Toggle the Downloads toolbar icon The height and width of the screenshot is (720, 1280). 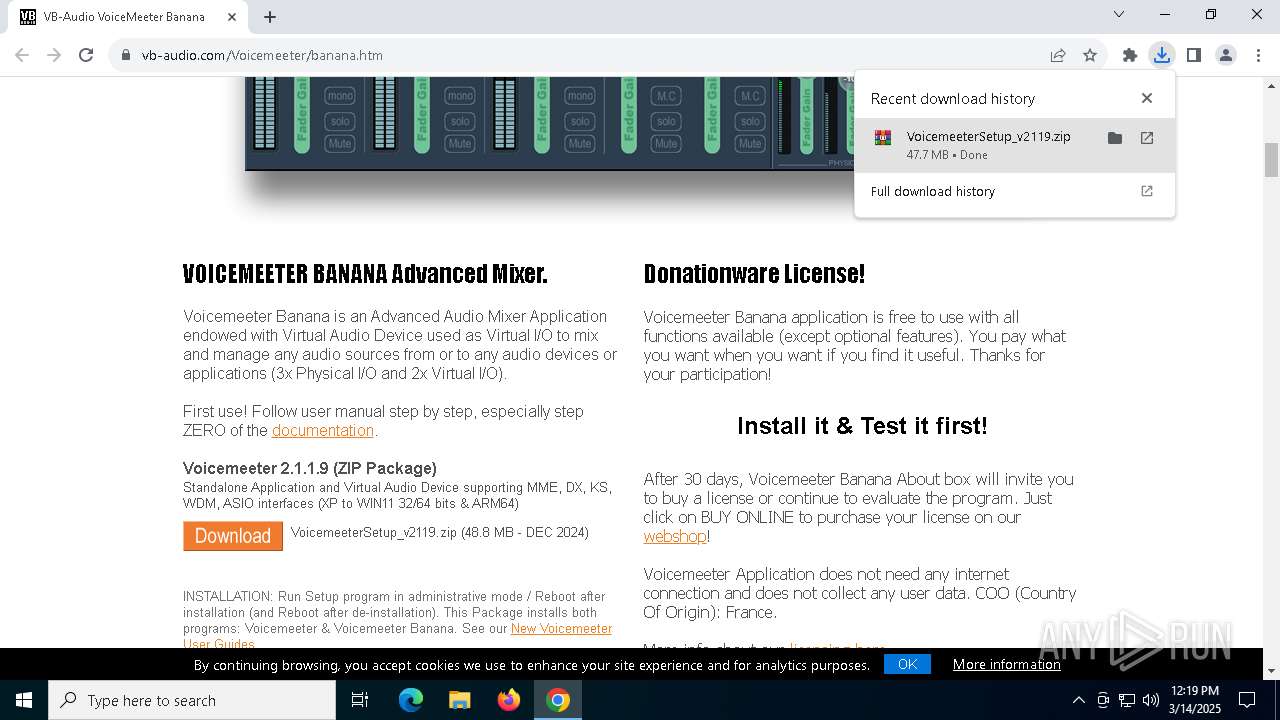1161,55
